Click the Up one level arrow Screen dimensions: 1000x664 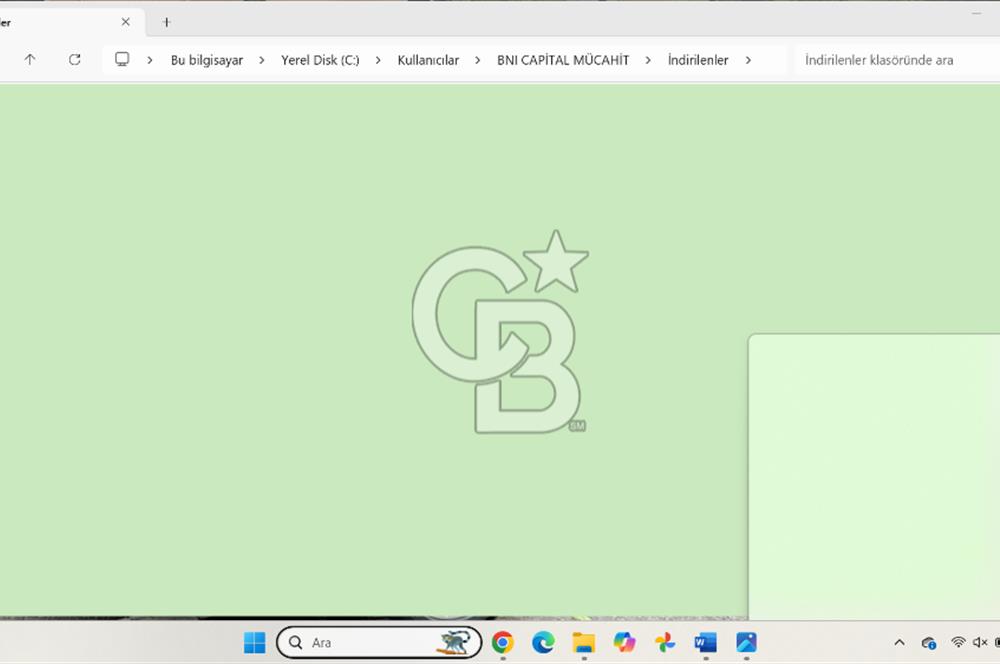coord(30,60)
